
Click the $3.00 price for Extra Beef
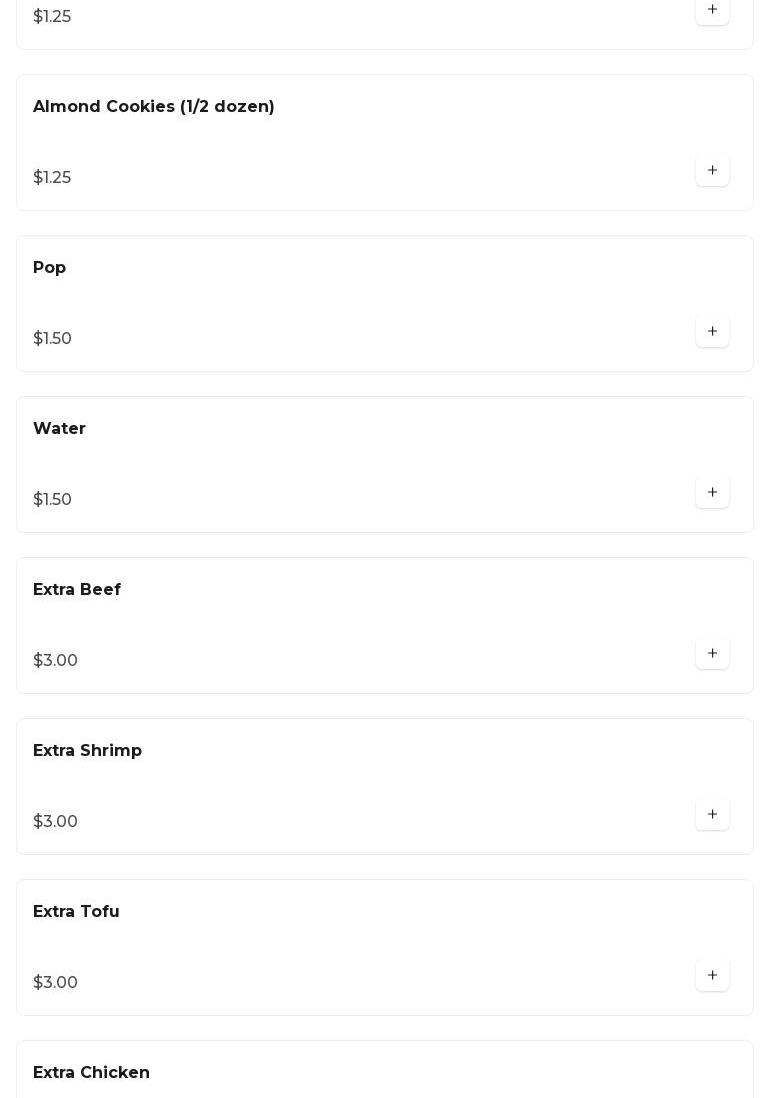point(56,661)
